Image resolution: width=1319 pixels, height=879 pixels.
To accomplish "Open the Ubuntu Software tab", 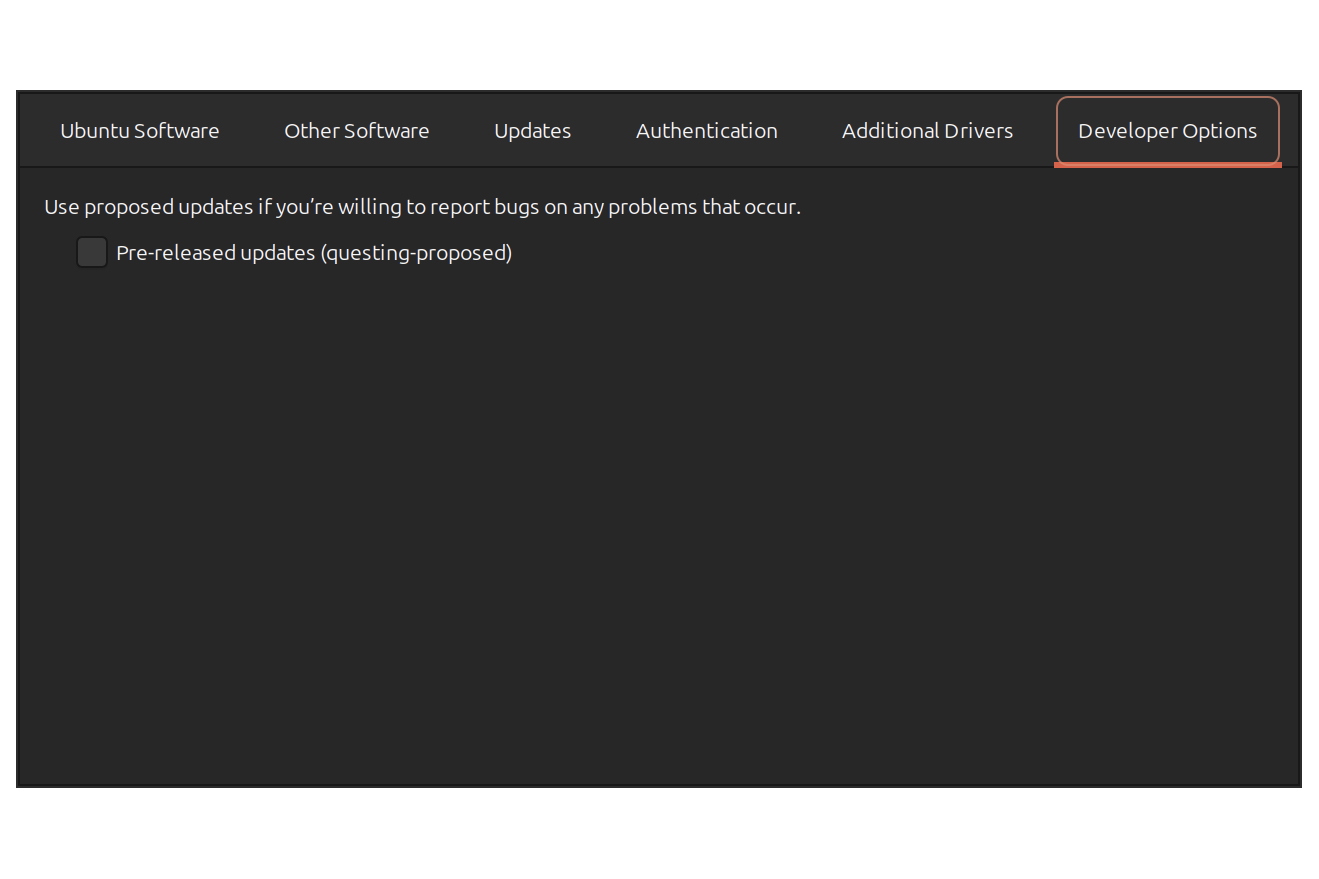I will coord(139,131).
